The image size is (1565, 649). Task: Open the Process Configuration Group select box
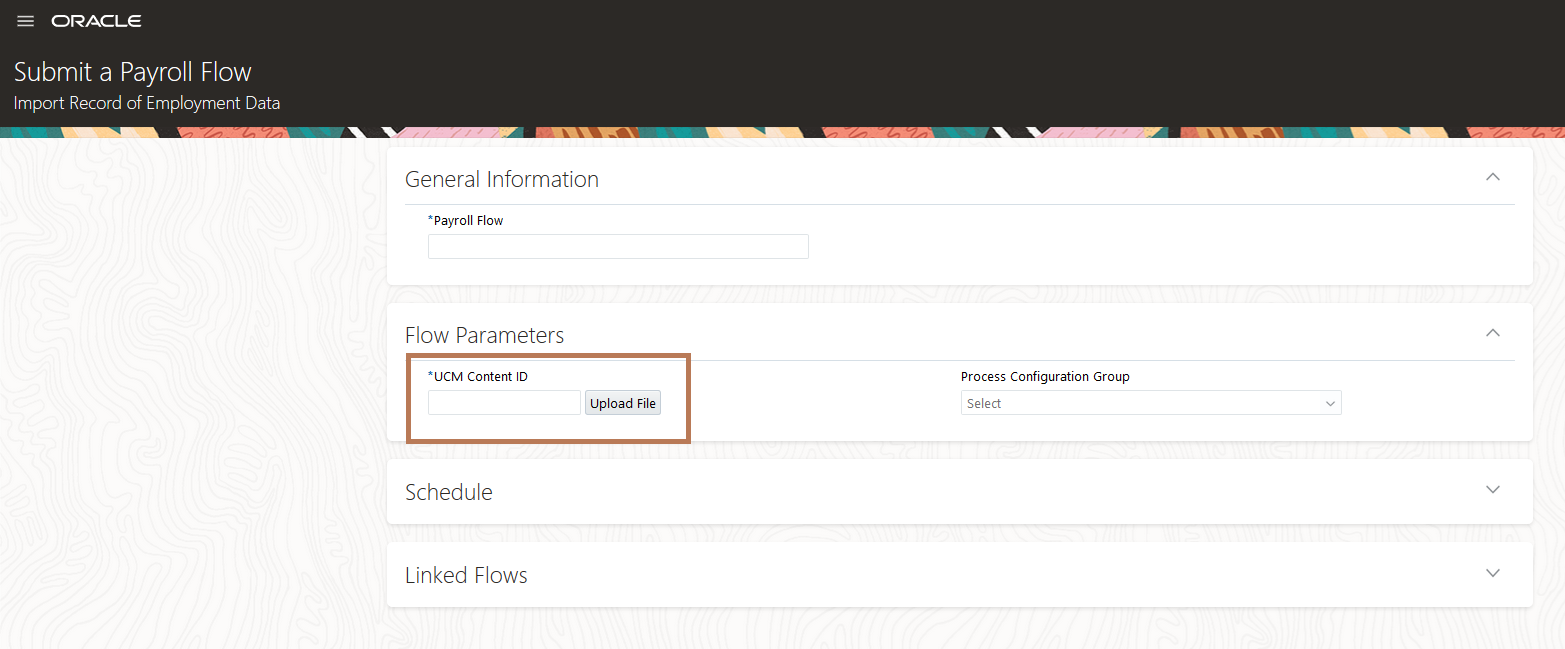[1140, 403]
